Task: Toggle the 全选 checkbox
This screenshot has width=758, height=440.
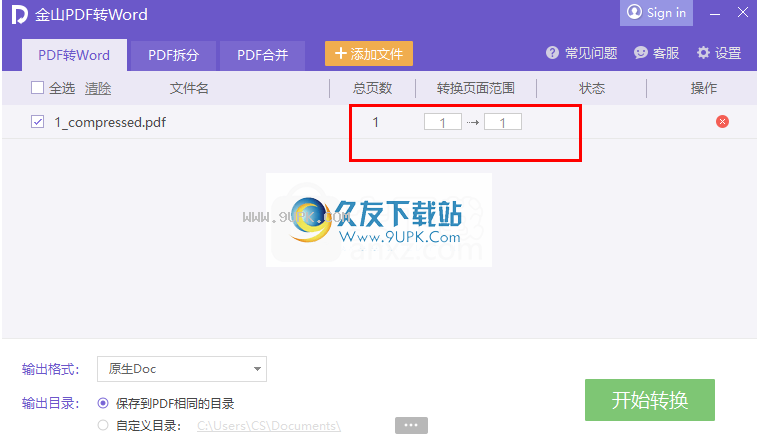Action: click(37, 88)
